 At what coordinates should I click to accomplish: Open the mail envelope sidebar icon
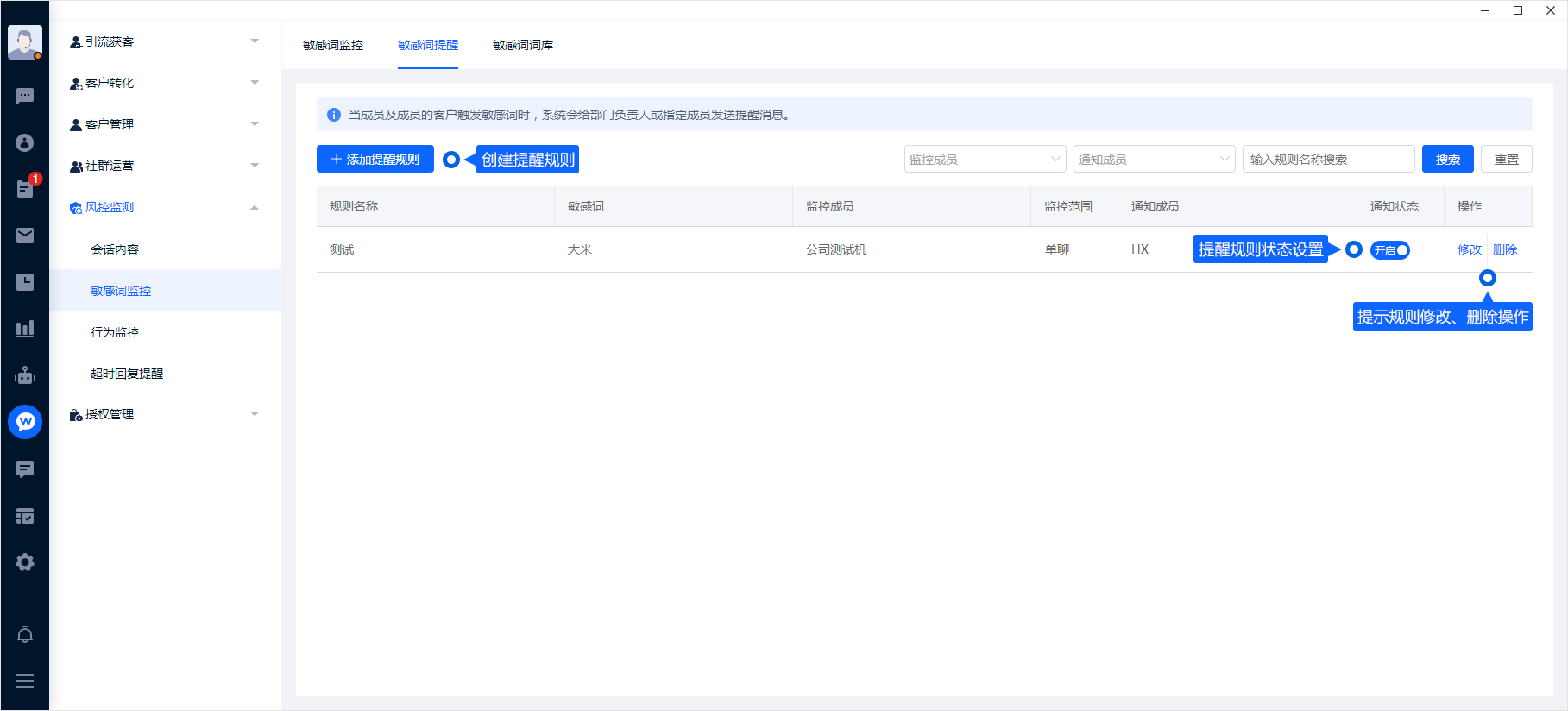(x=25, y=236)
